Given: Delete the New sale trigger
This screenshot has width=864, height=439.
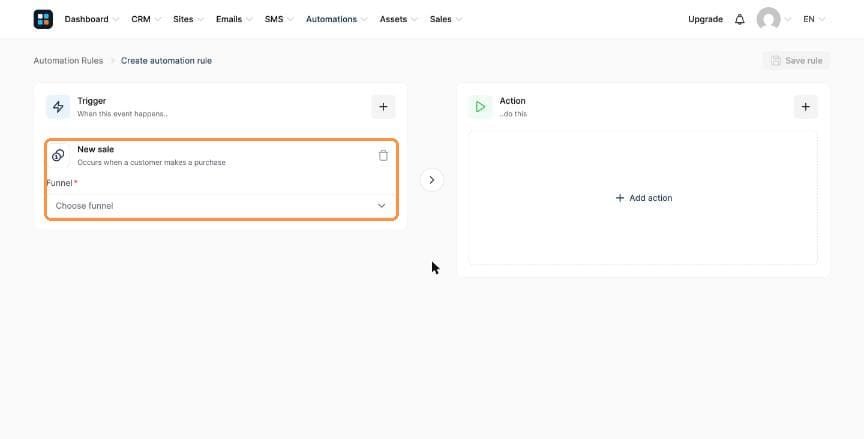Looking at the screenshot, I should click(383, 155).
